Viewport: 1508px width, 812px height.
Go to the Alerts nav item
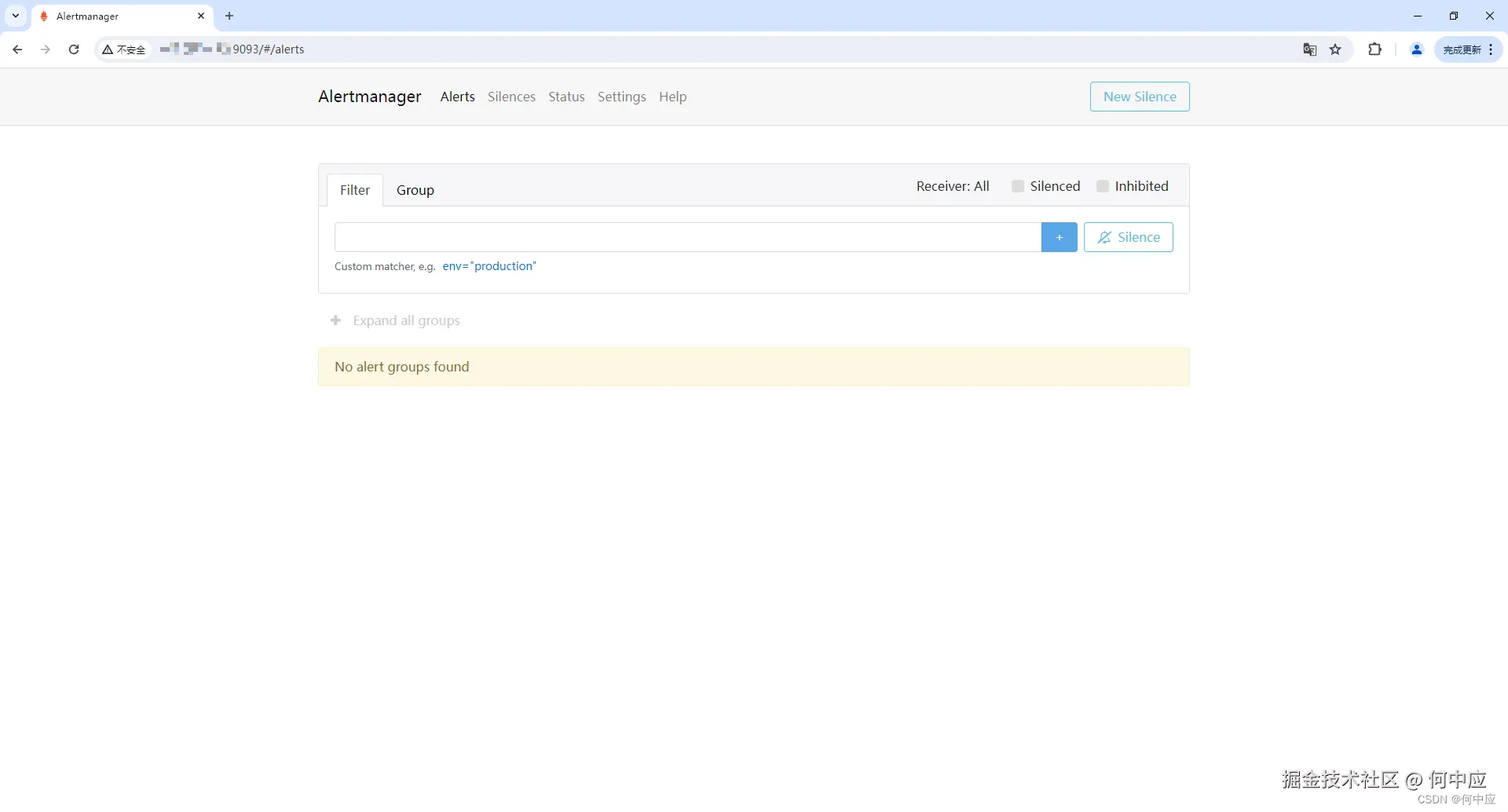pyautogui.click(x=458, y=97)
